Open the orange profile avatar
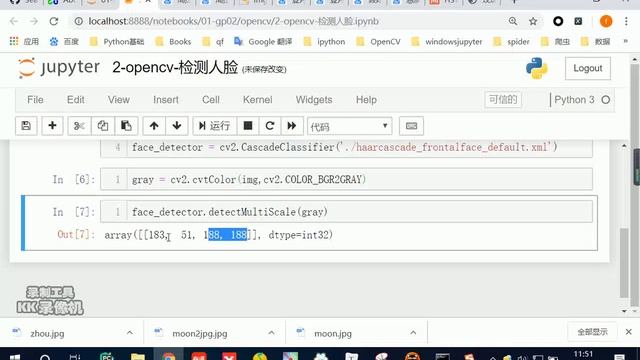Image resolution: width=640 pixels, height=360 pixels. [x=606, y=21]
